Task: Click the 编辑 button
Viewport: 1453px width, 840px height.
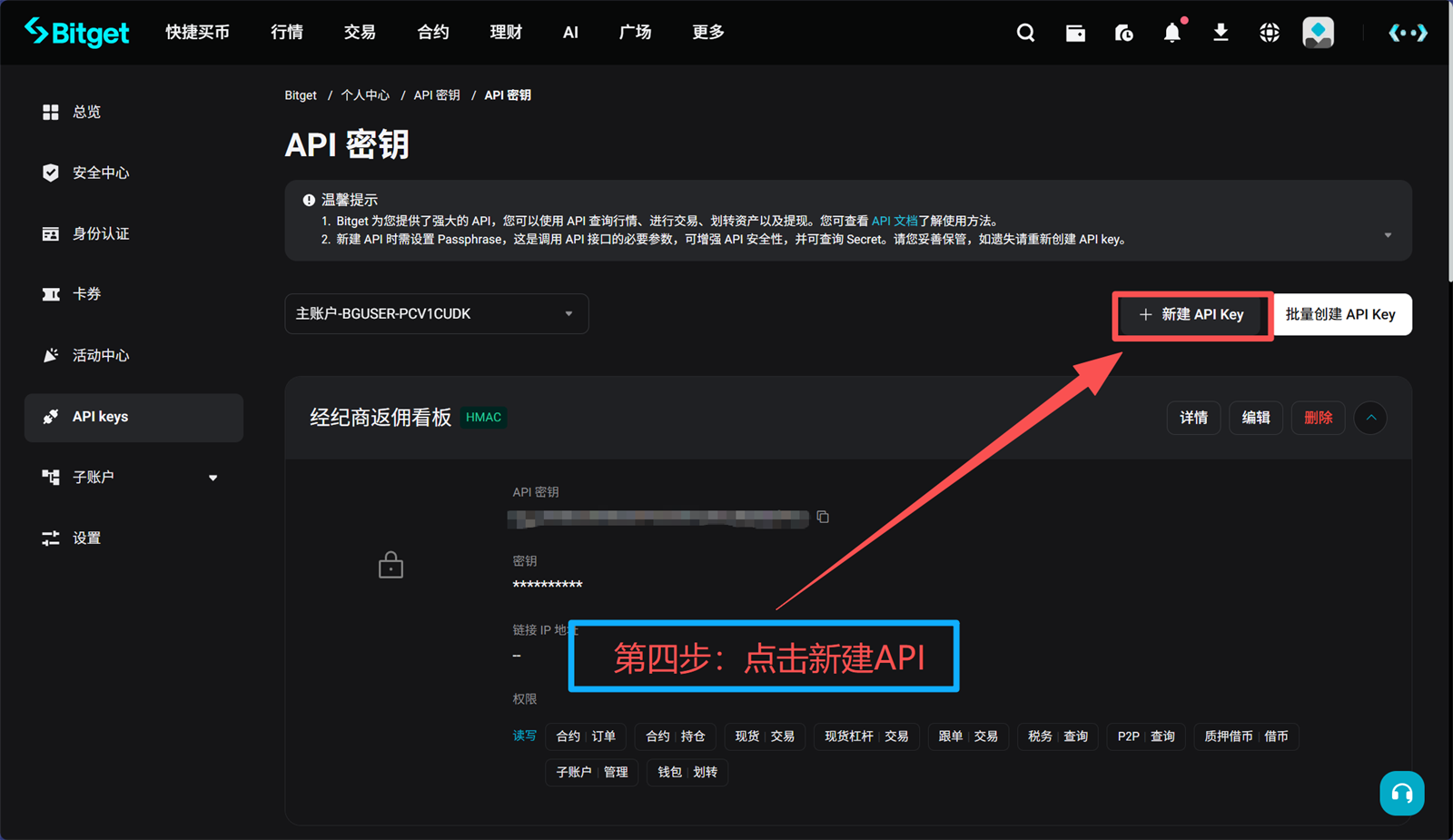Action: tap(1256, 418)
